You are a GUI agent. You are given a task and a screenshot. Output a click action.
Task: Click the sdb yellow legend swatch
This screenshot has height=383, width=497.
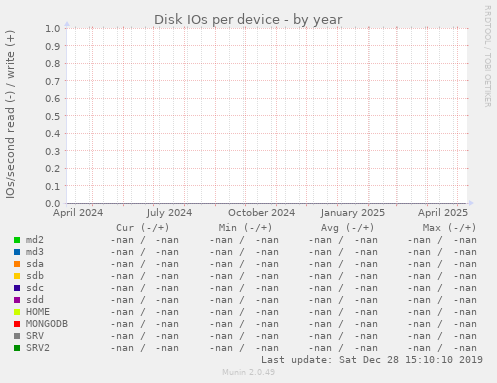click(17, 276)
